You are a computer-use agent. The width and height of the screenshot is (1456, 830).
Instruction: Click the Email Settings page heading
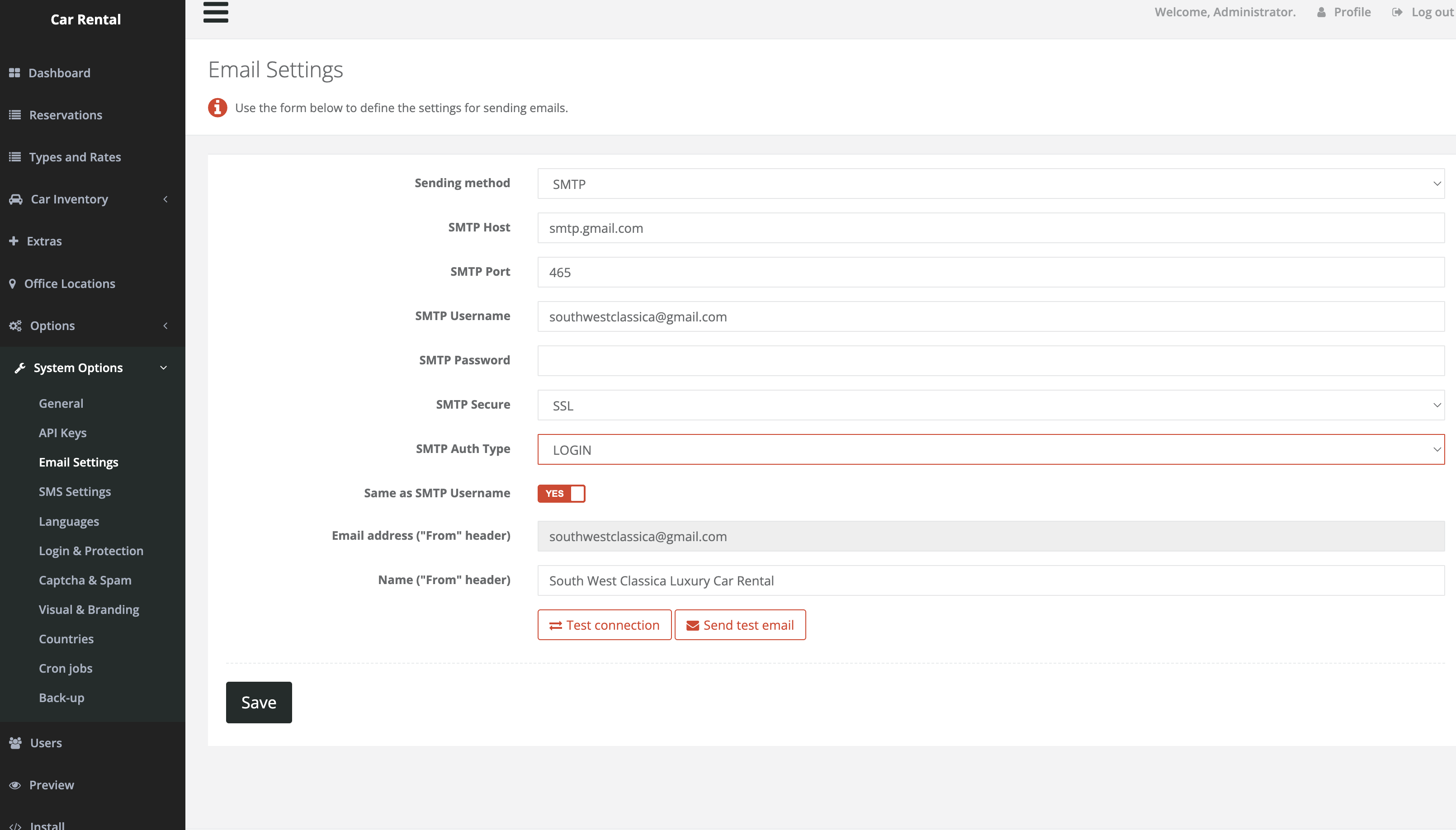pos(275,70)
